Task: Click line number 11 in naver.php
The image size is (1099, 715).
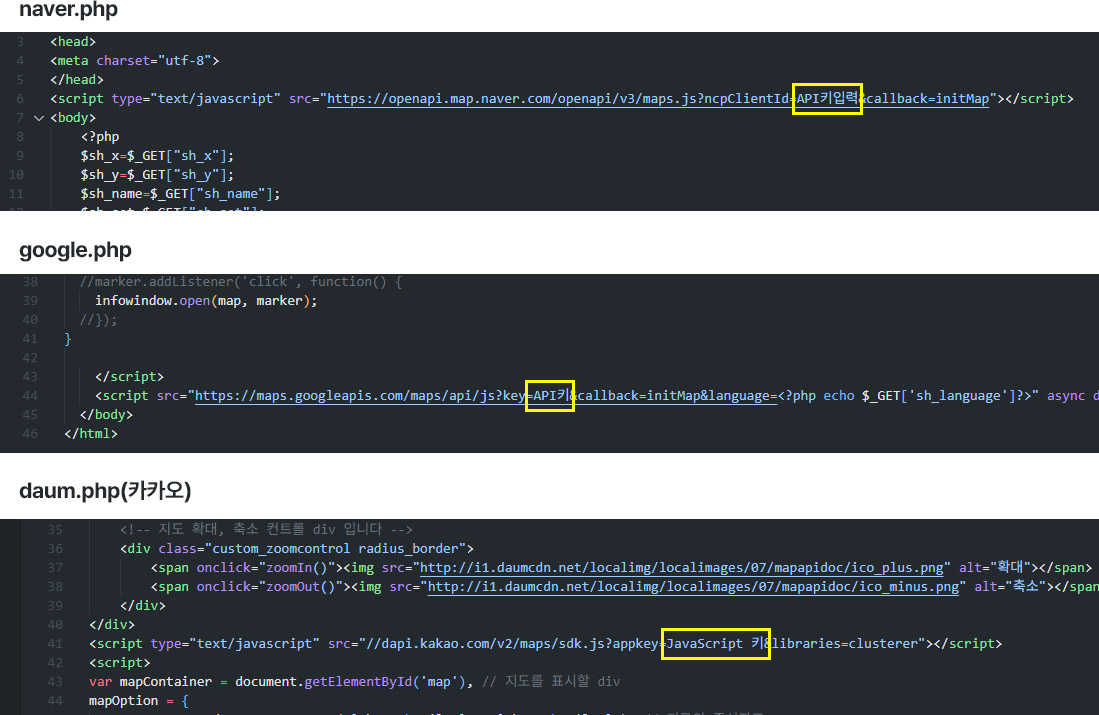Action: [x=17, y=193]
